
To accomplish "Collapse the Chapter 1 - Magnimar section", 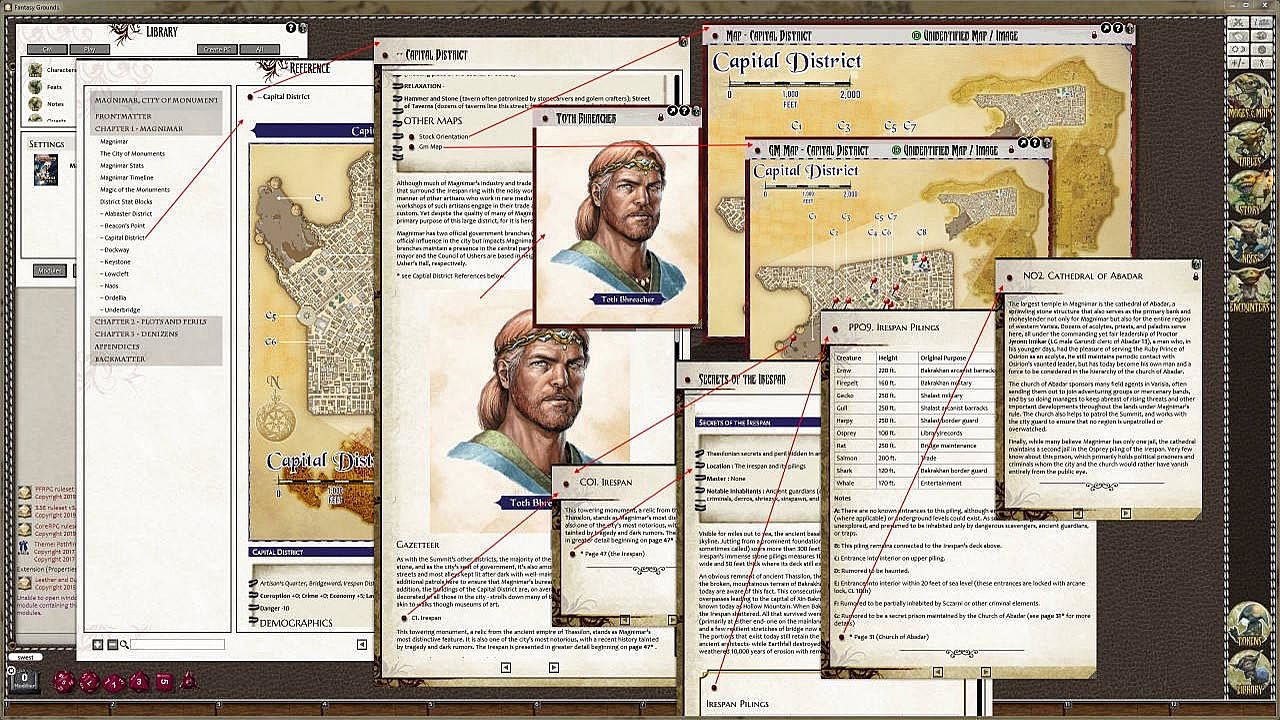I will 139,129.
